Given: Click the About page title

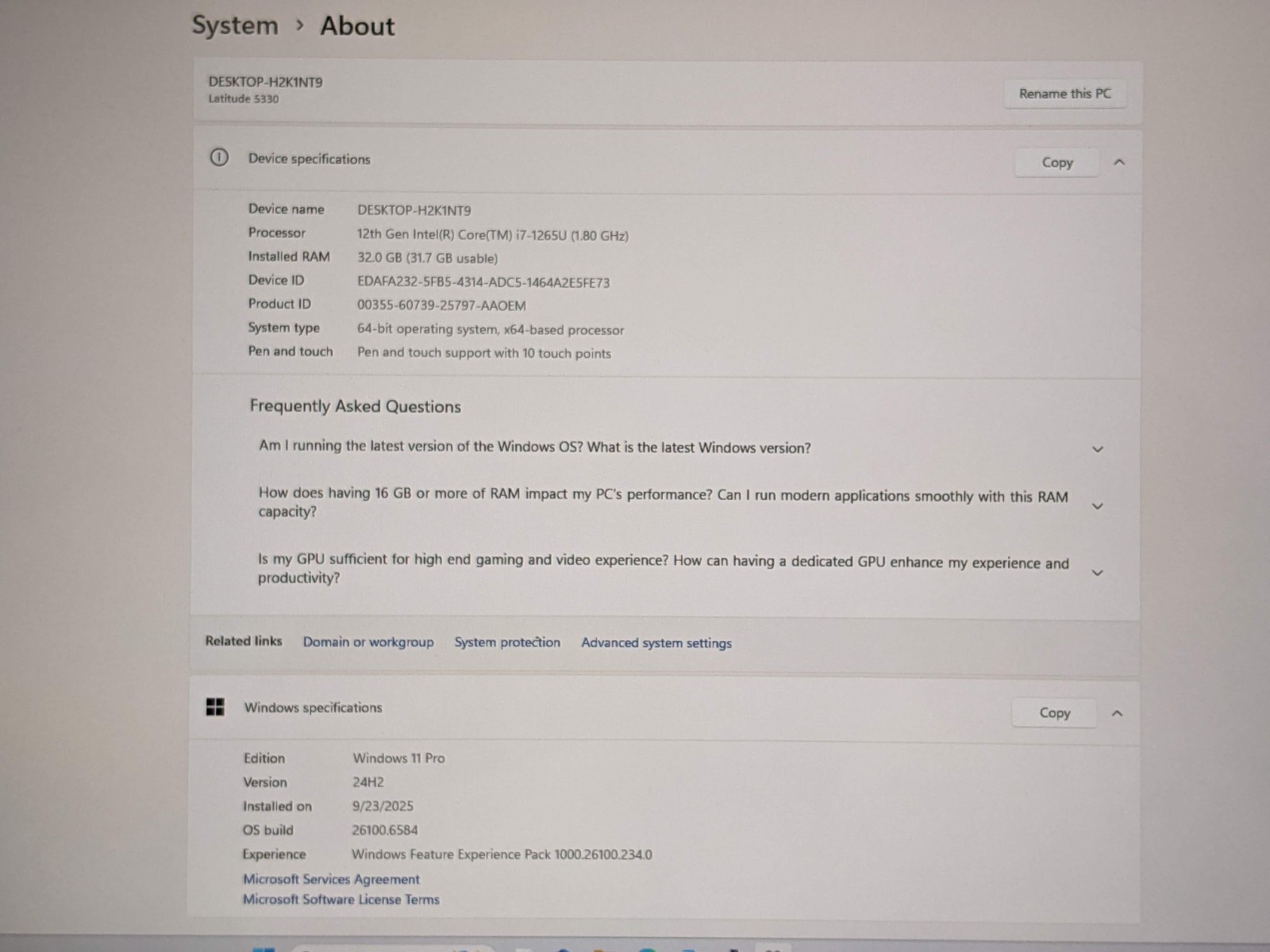Looking at the screenshot, I should 357,26.
